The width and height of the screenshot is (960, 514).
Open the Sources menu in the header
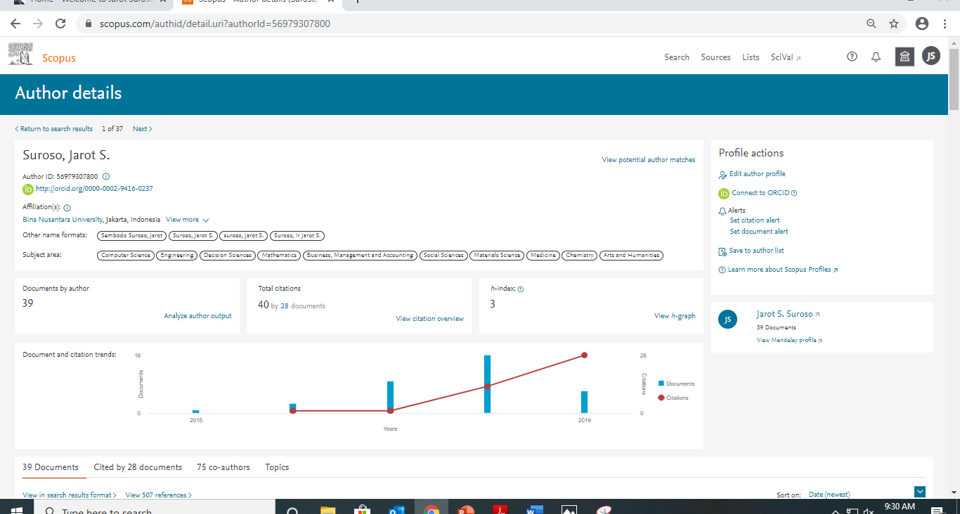tap(715, 57)
